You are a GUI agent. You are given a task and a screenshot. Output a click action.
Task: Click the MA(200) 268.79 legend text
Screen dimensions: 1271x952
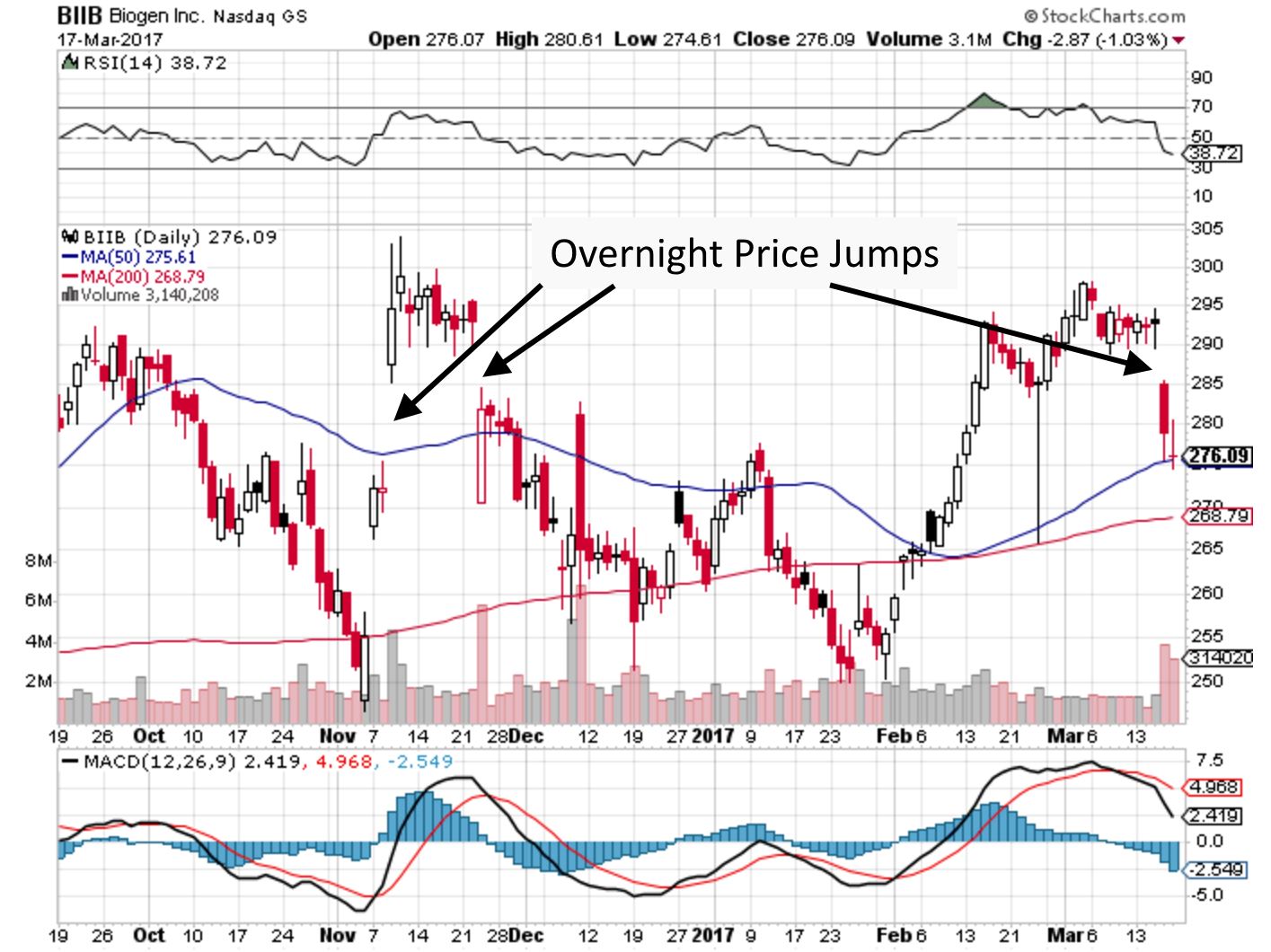[x=143, y=277]
